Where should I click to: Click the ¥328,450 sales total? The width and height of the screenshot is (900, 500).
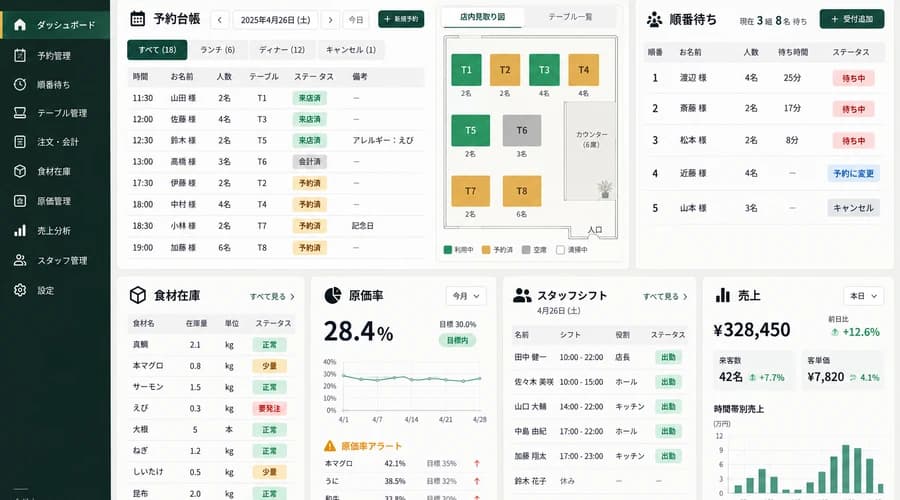[752, 330]
